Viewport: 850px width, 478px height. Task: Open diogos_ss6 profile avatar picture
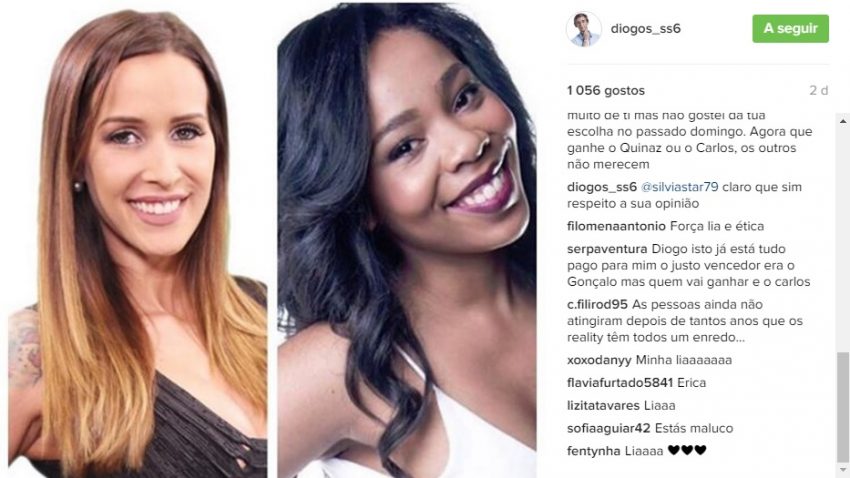(x=584, y=29)
